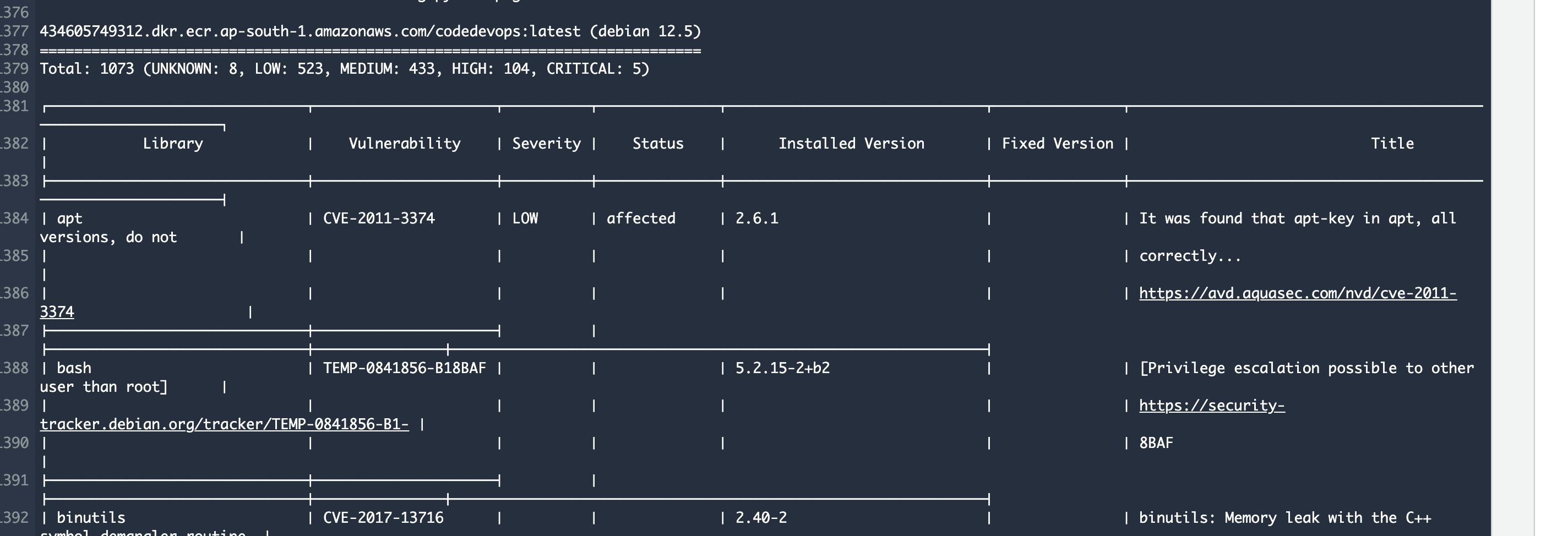Click the Privilege escalation title text
This screenshot has height=536, width=1568.
1306,368
